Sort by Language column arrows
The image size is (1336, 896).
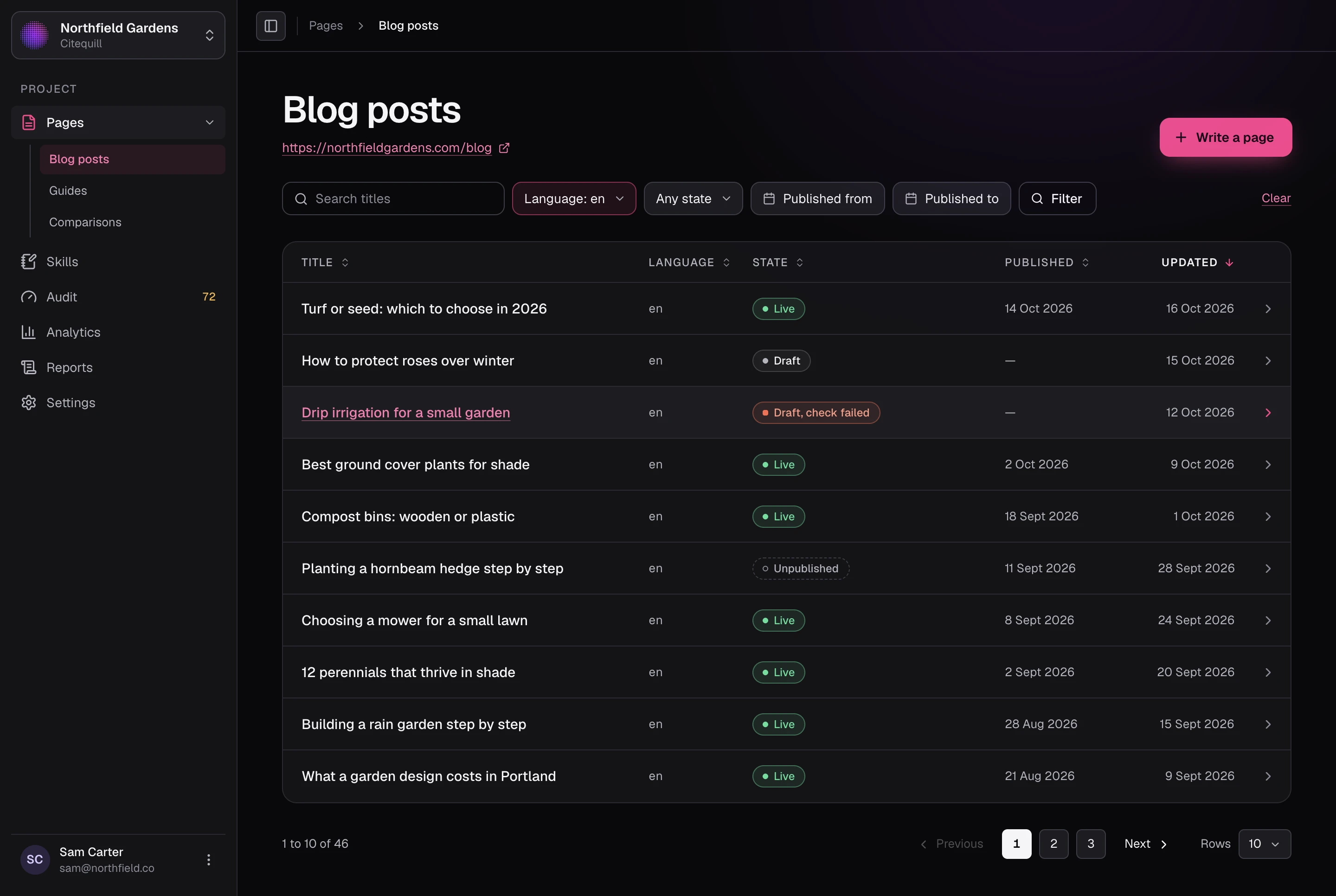click(726, 262)
